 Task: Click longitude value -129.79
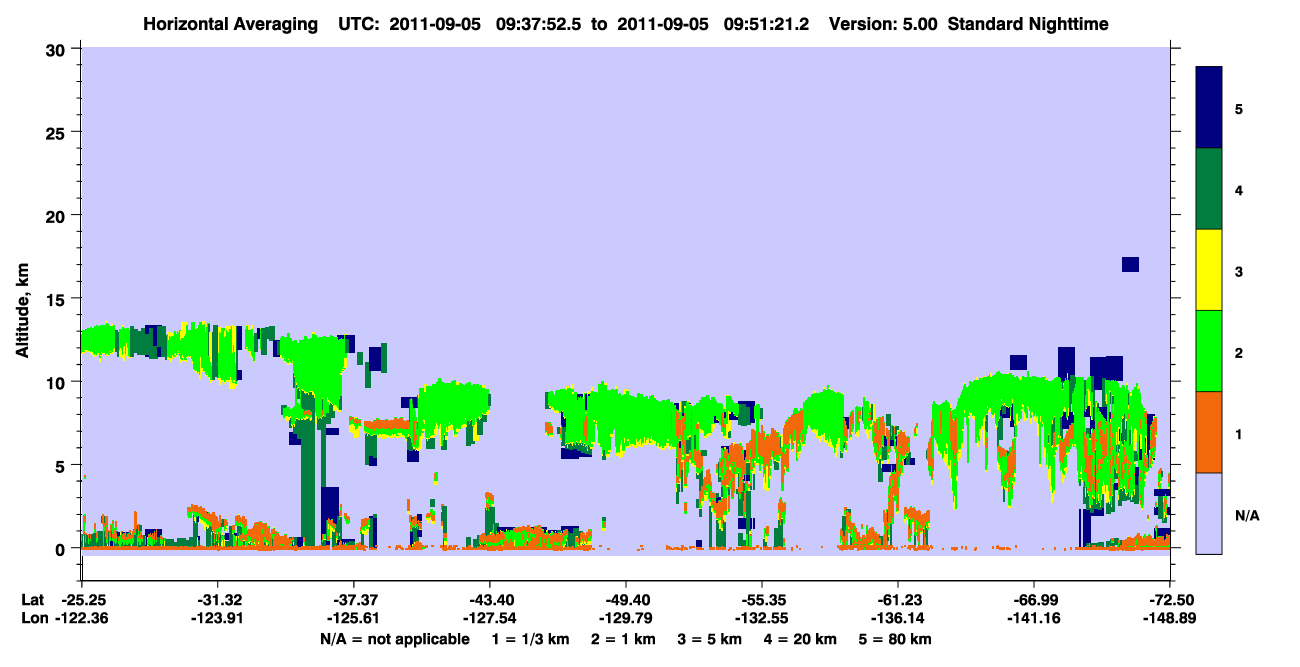[x=625, y=618]
